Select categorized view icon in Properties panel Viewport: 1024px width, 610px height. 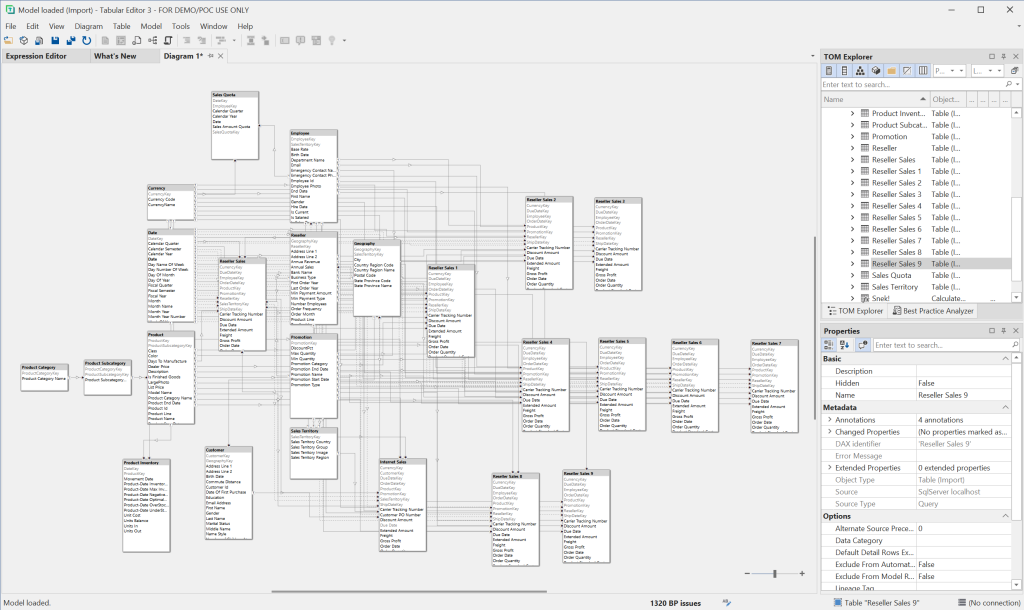click(x=830, y=344)
